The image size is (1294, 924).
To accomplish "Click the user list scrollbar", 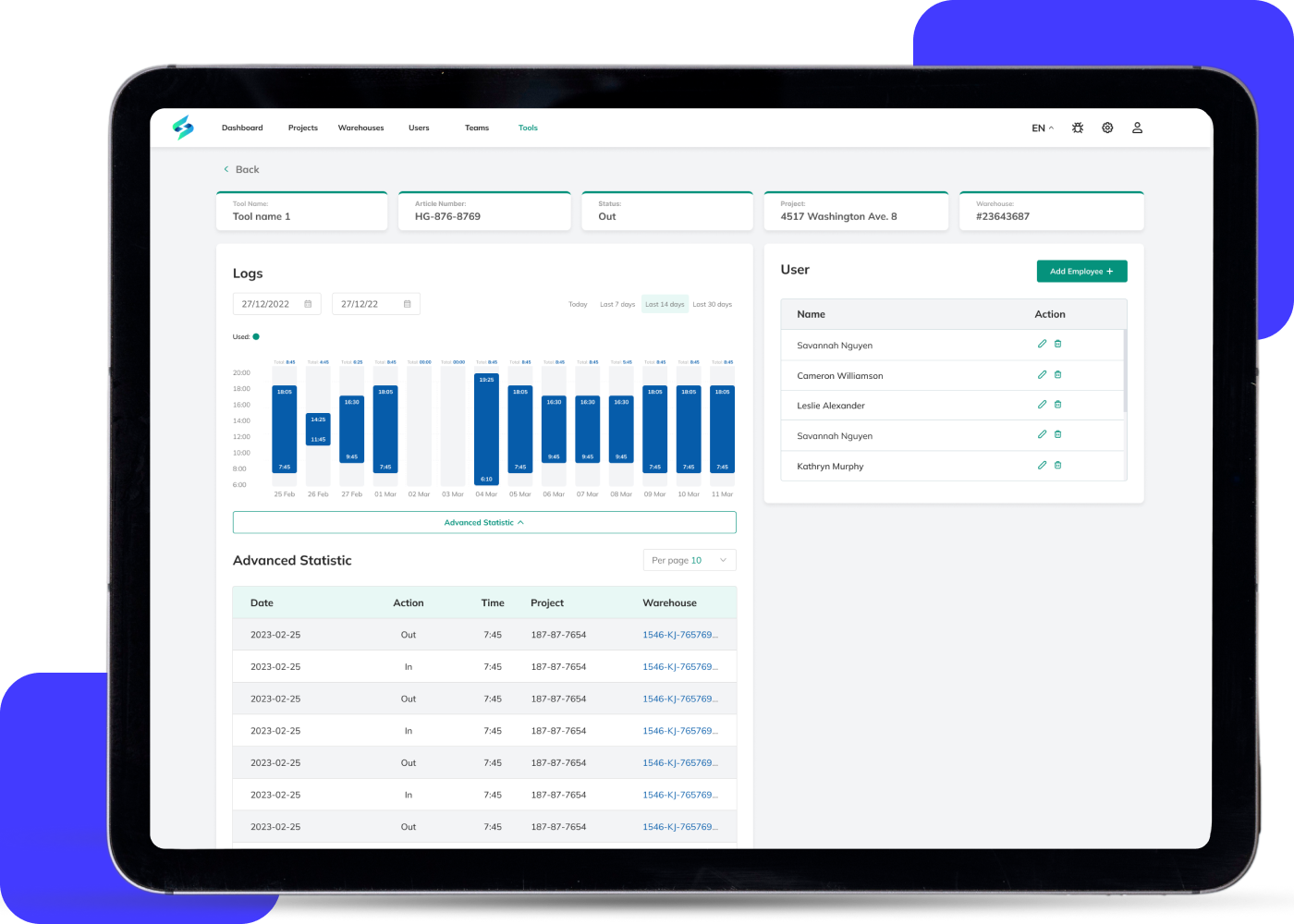I will pyautogui.click(x=1125, y=371).
